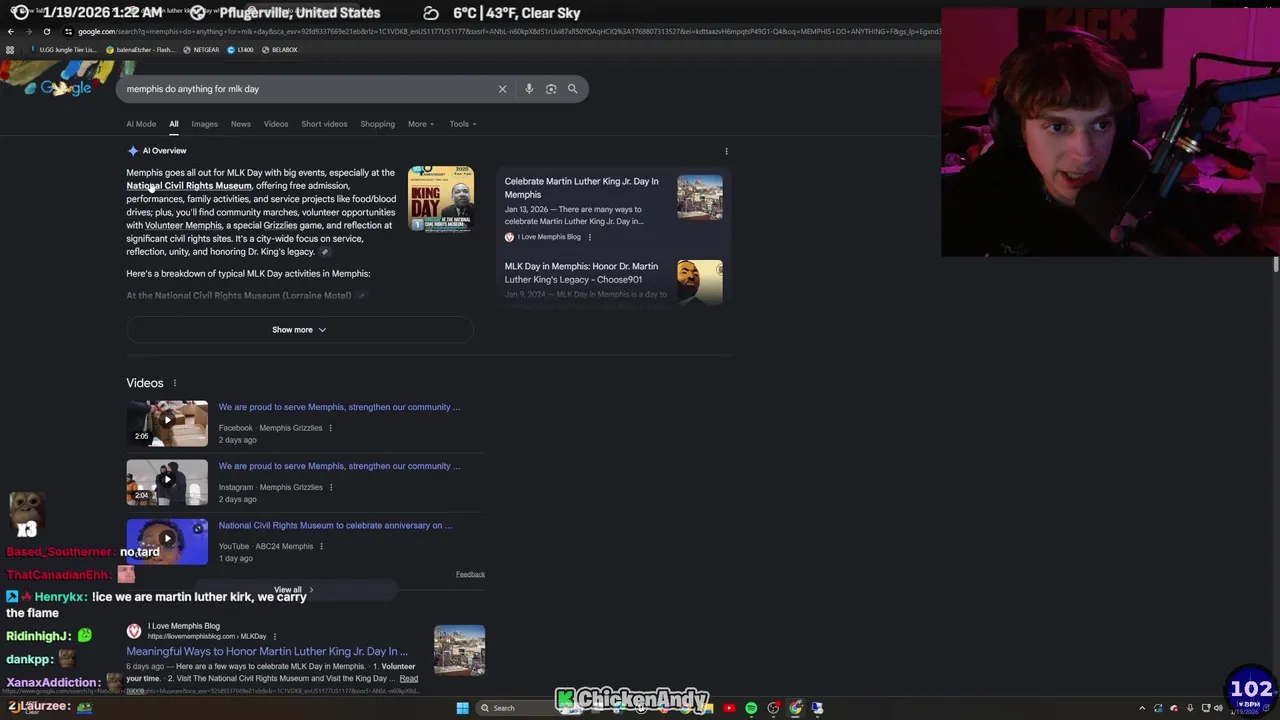Switch to Videos tab
This screenshot has height=720, width=1280.
coord(276,124)
